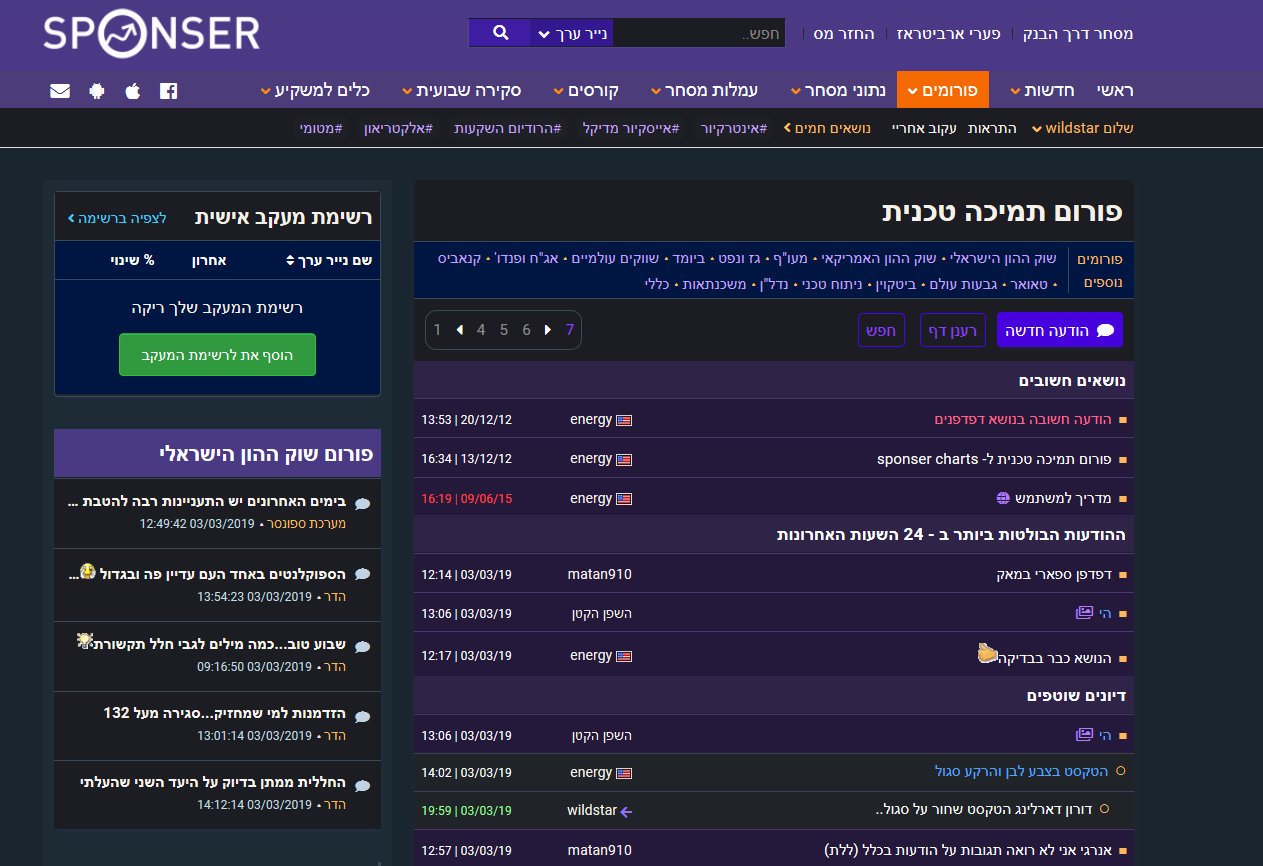Click the הודעה חדשה button
The width and height of the screenshot is (1263, 866).
click(1060, 330)
